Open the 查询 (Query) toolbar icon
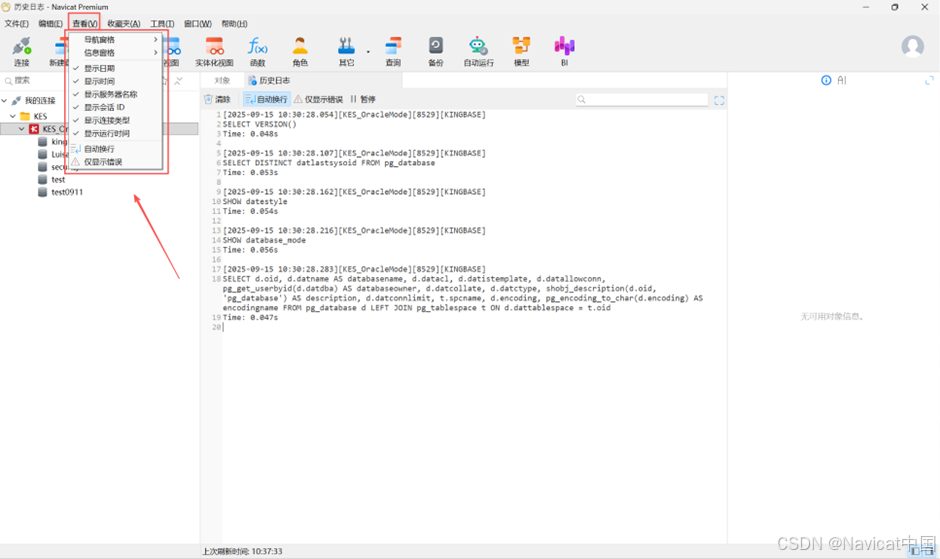The image size is (940, 559). tap(393, 51)
